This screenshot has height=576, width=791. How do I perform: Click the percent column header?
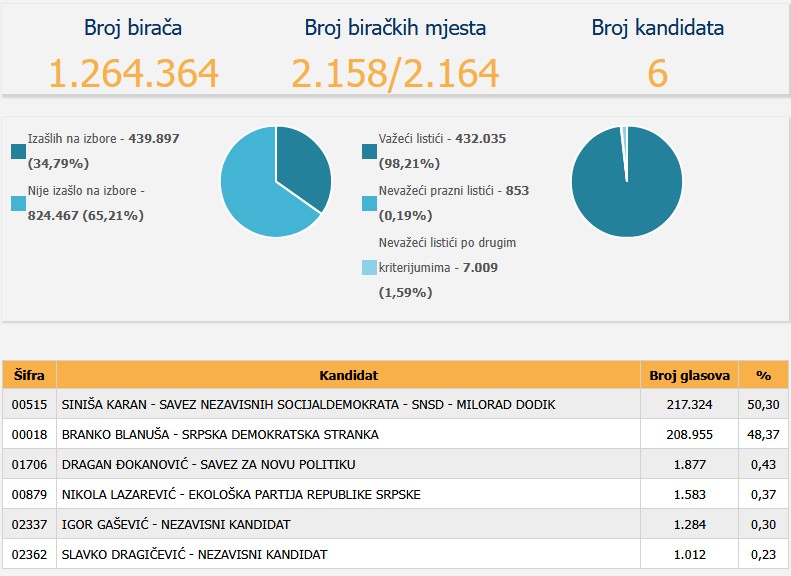pyautogui.click(x=763, y=375)
